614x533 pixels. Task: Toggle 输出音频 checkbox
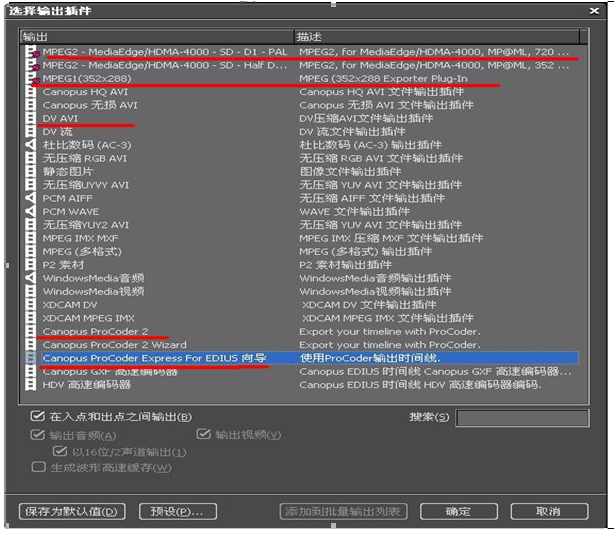[x=37, y=434]
